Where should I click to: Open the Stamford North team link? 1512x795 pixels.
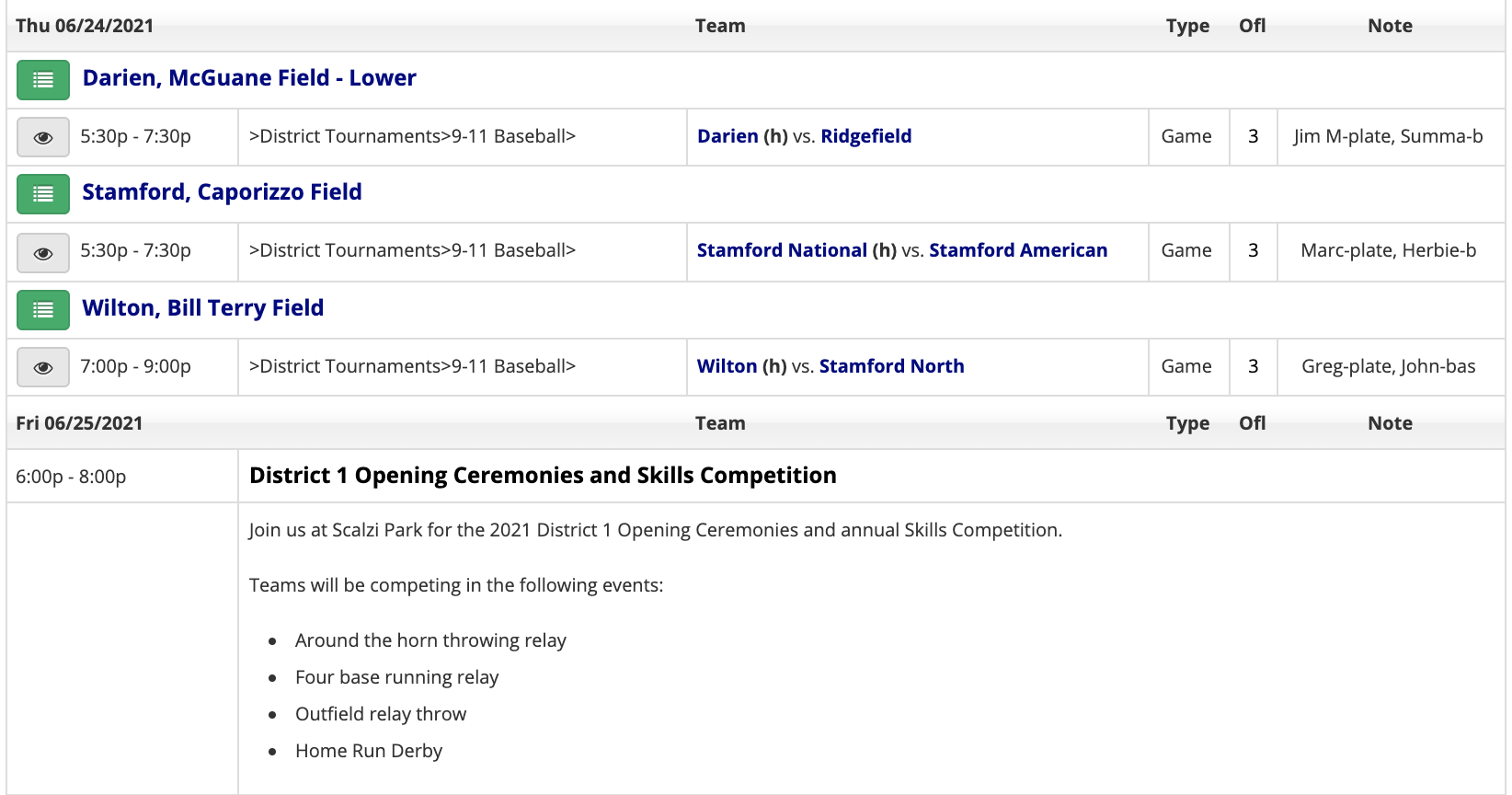coord(891,366)
